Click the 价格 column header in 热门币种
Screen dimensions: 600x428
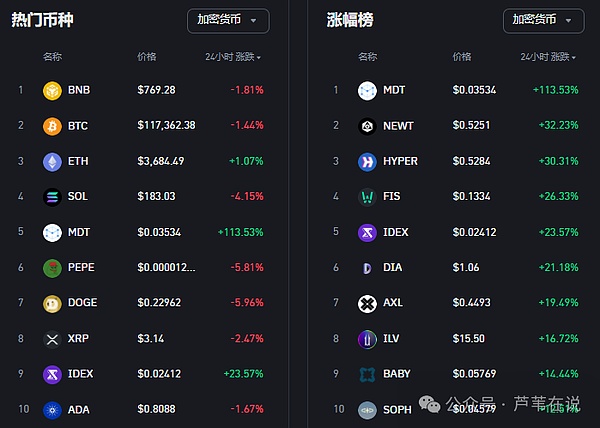(147, 57)
